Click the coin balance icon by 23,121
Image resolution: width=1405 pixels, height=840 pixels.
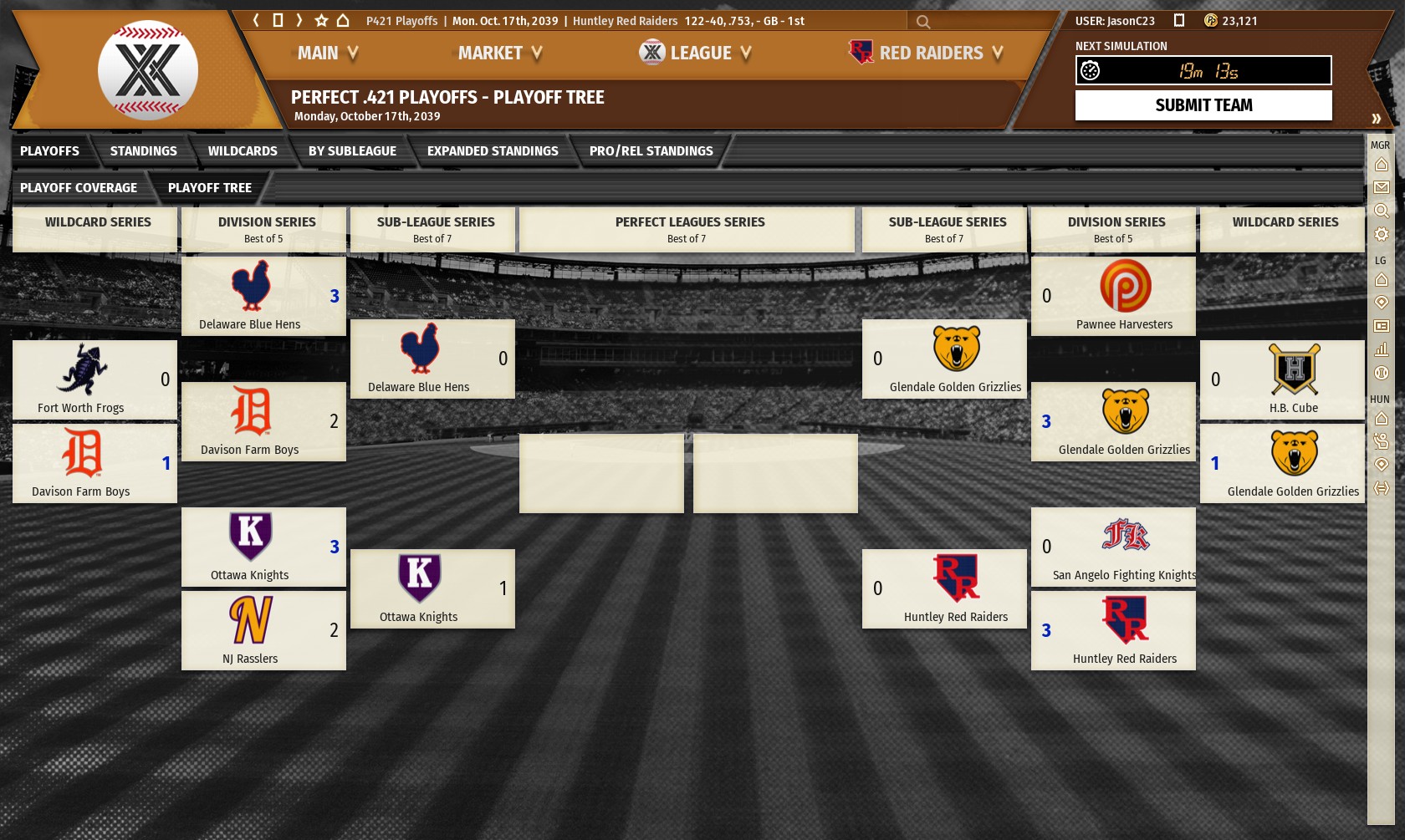tap(1210, 20)
